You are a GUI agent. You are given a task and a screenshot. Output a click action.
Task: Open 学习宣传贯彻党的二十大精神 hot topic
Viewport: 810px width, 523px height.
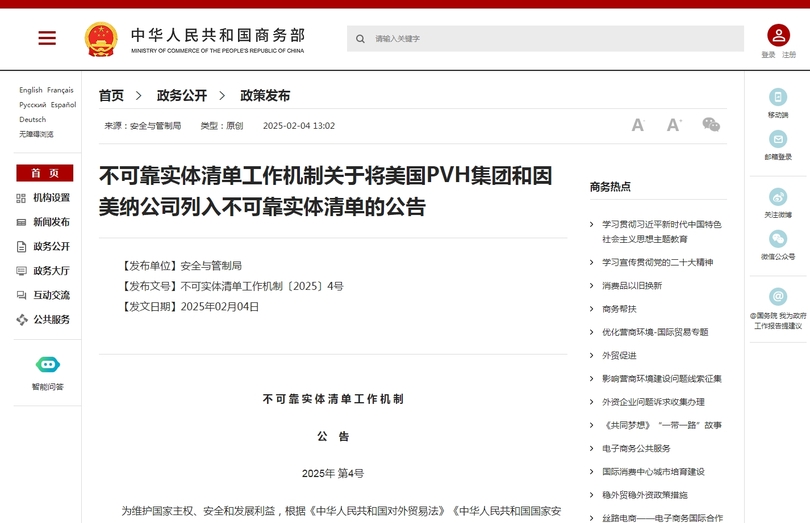click(658, 263)
